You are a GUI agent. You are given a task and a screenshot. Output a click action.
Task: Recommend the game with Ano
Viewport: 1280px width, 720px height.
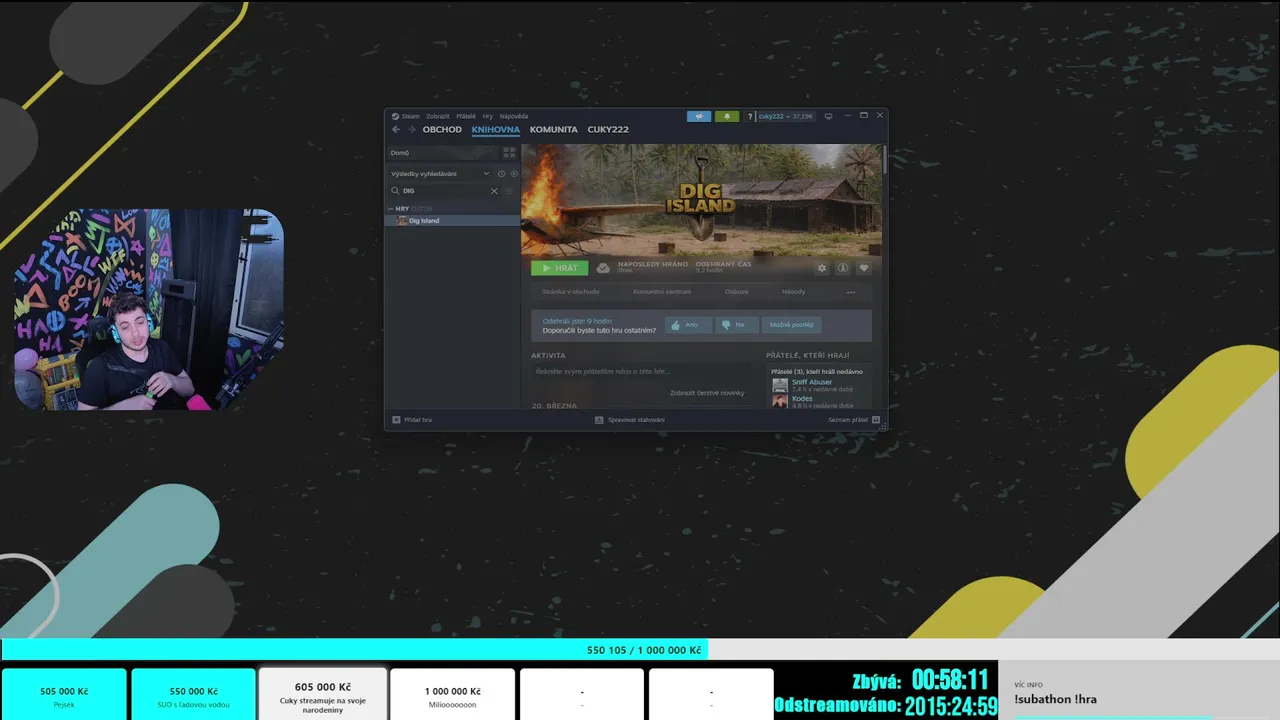coord(688,325)
